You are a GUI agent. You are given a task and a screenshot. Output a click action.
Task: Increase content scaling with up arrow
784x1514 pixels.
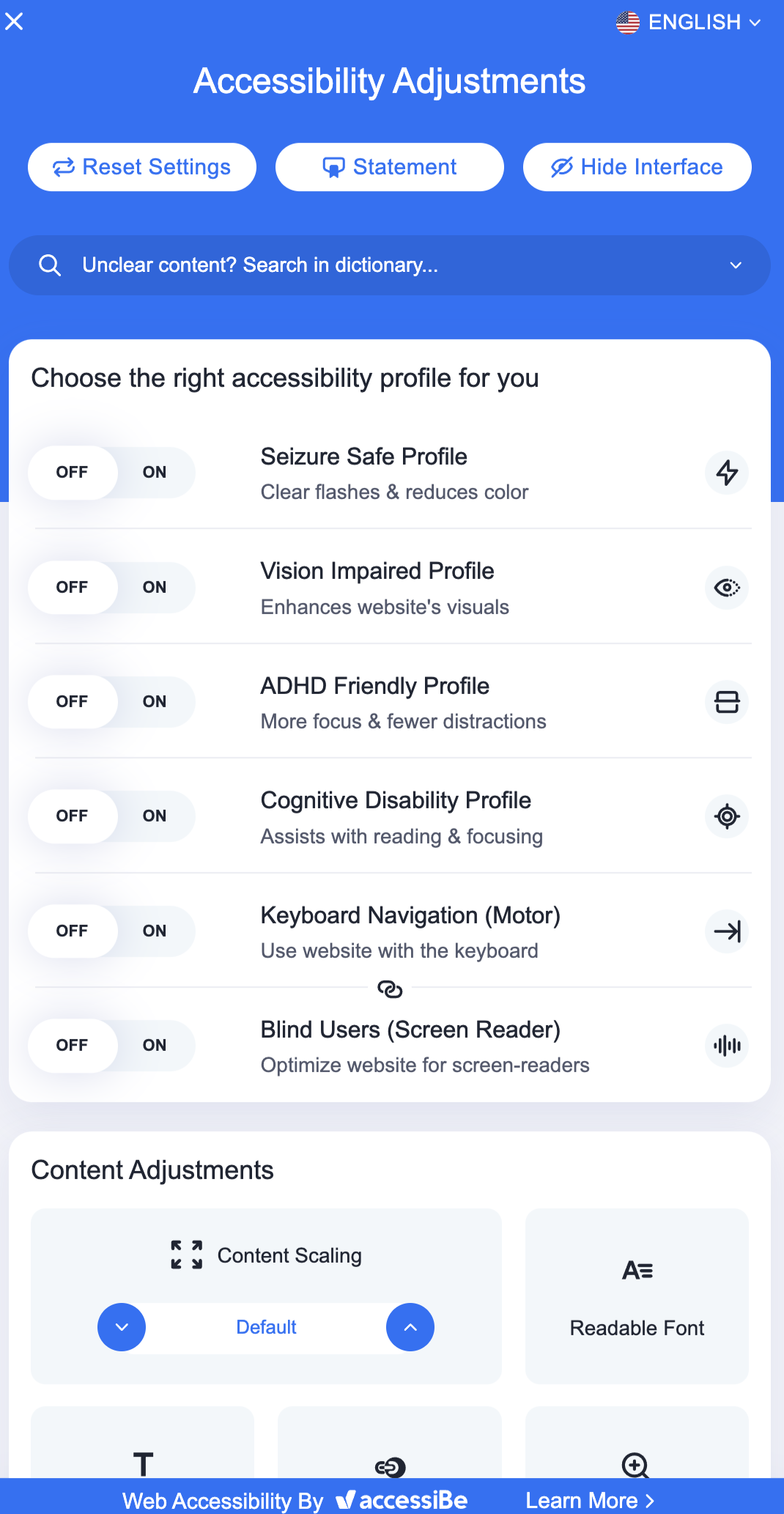[x=410, y=1327]
